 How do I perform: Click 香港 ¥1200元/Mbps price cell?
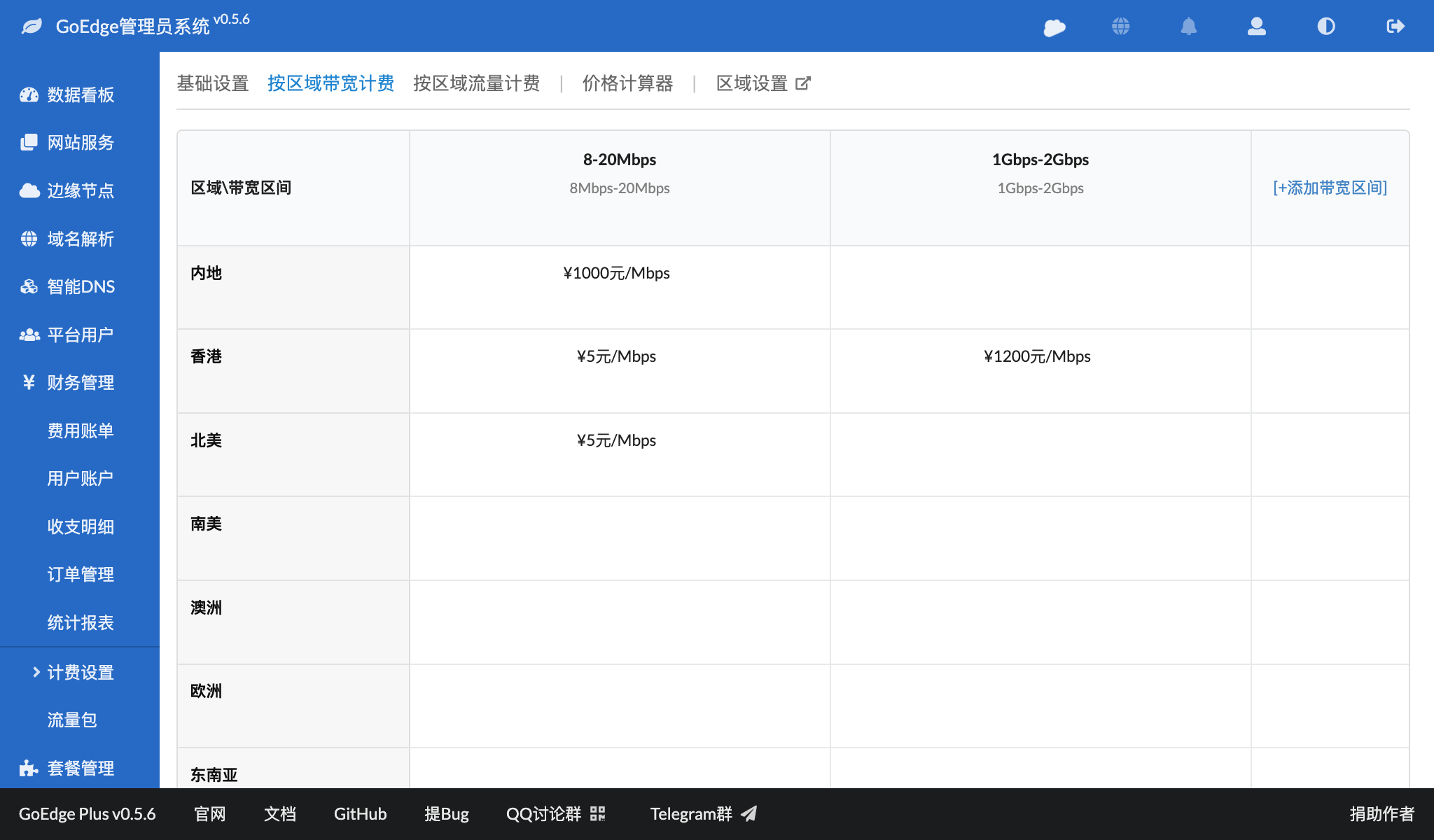tap(1040, 371)
